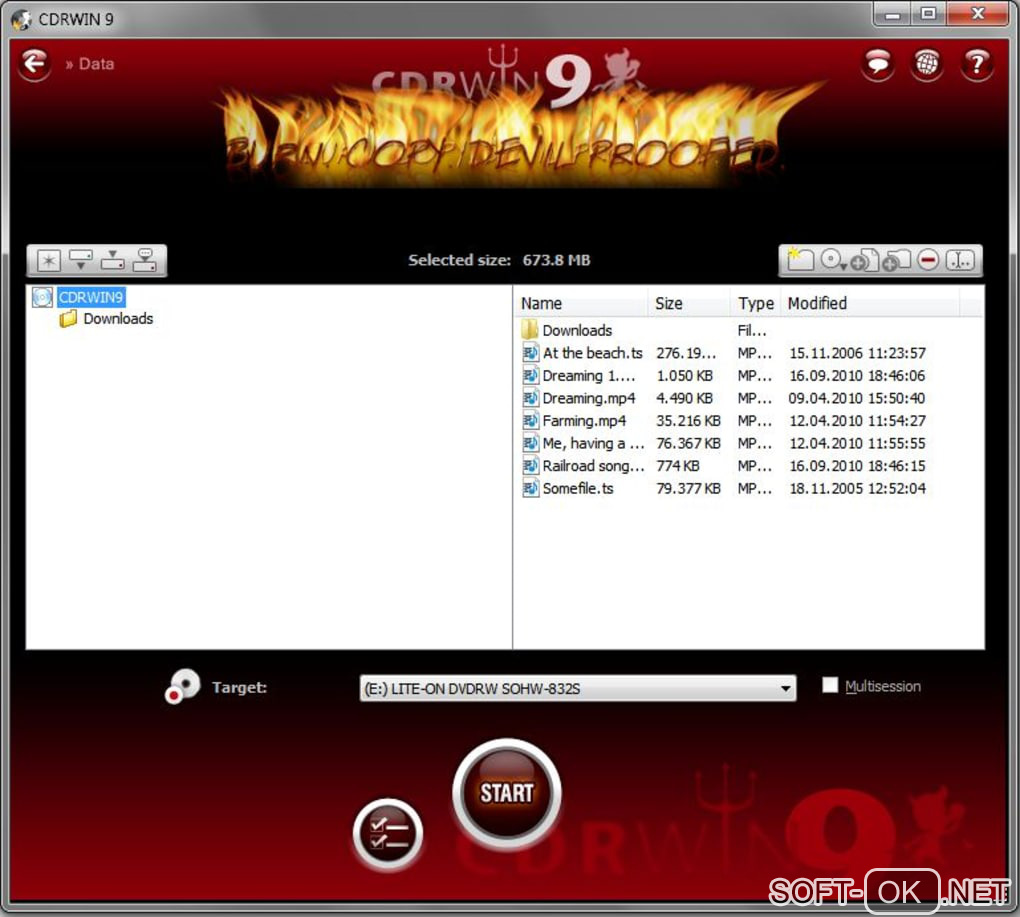Sort by the Size column header
Viewport: 1020px width, 917px height.
(690, 303)
